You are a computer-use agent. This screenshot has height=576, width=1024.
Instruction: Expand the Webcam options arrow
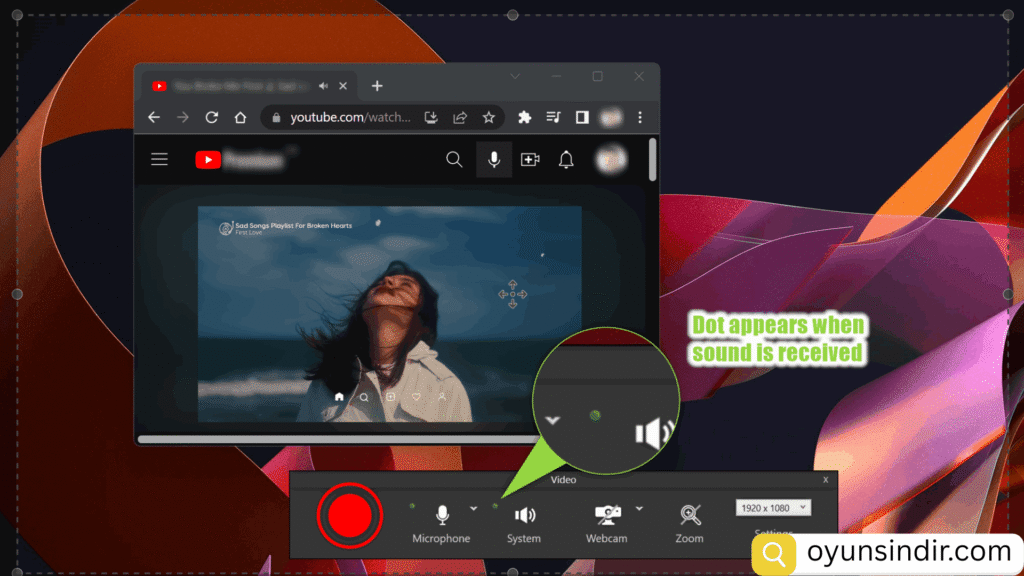(639, 508)
